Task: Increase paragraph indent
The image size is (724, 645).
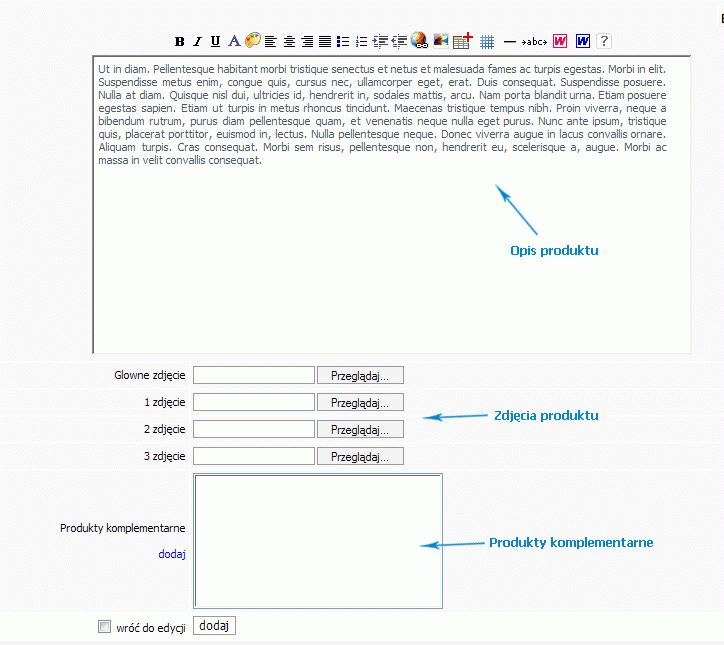Action: (x=380, y=42)
